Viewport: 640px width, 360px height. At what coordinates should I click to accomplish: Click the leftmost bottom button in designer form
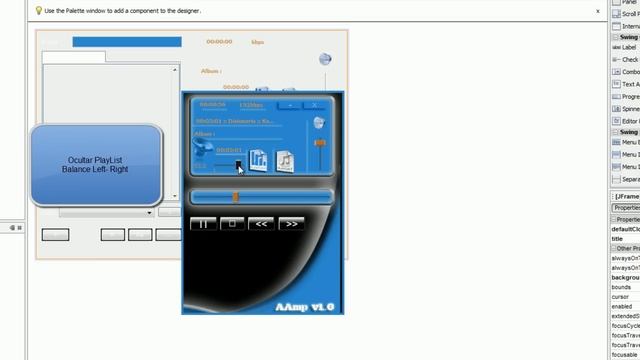(x=56, y=235)
